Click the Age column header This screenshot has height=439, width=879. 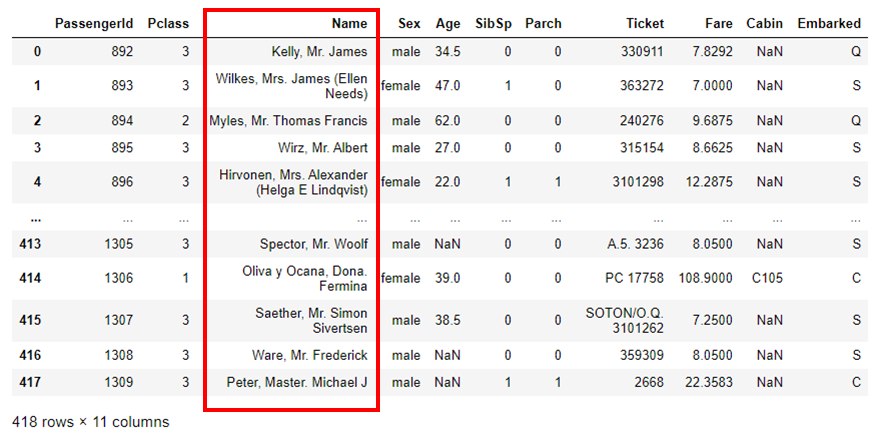coord(447,24)
